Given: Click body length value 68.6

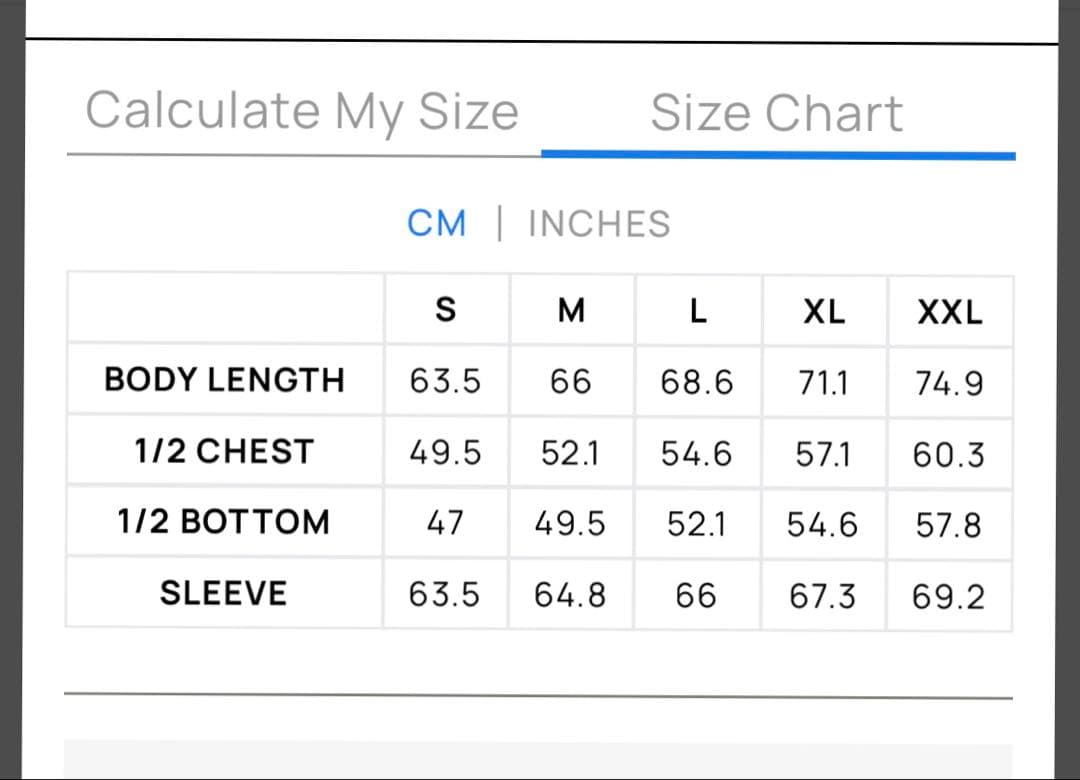Looking at the screenshot, I should [696, 382].
